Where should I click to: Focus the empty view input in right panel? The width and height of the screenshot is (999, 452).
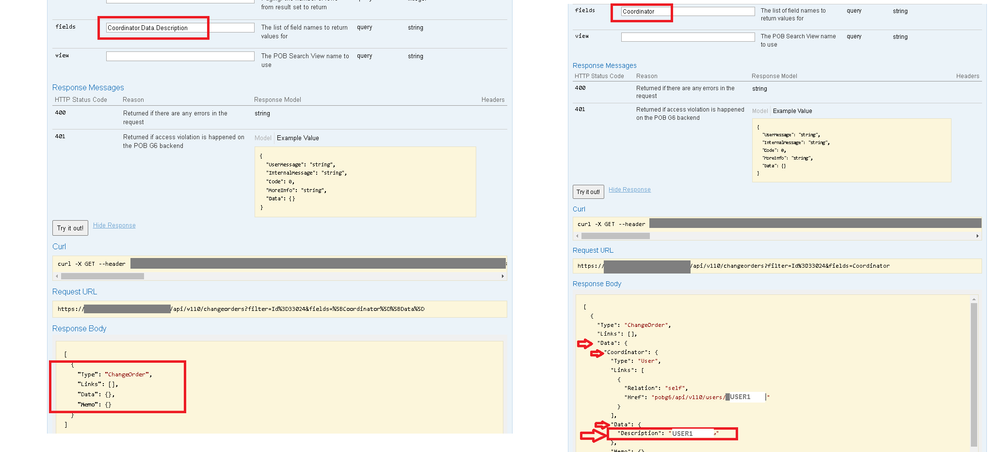point(686,37)
